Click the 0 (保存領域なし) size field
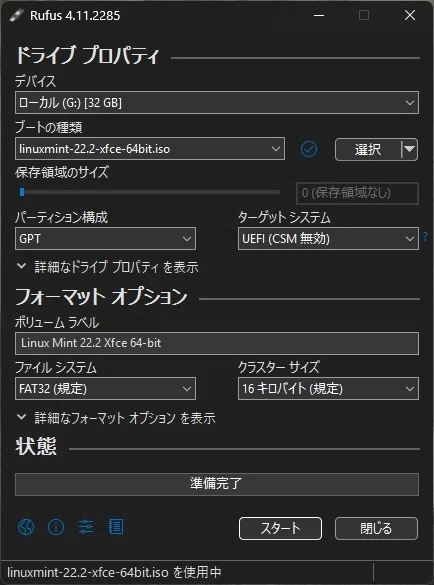The image size is (434, 585). coord(357,193)
